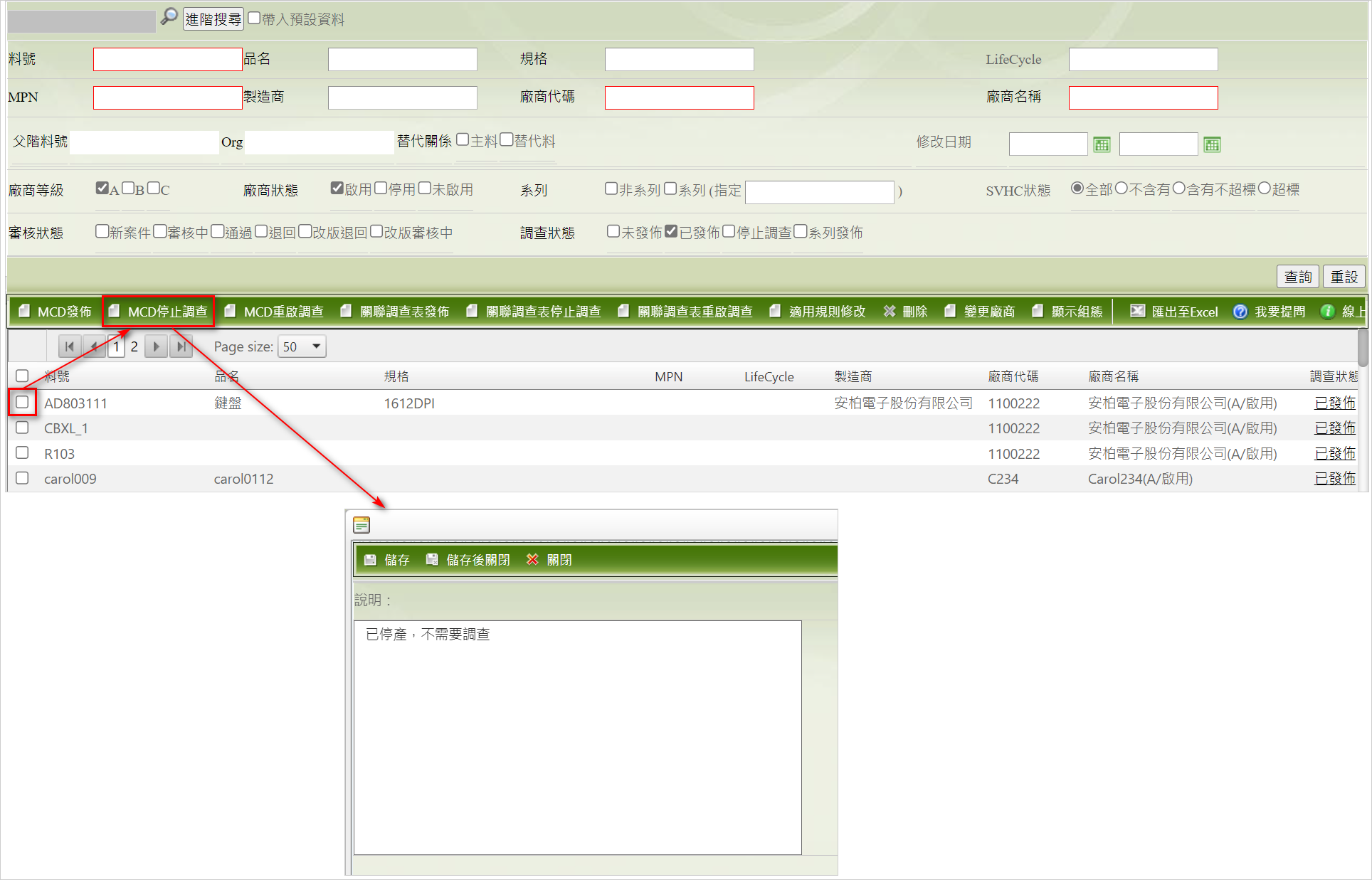1372x880 pixels.
Task: Open the 已發佈 link for AD803111
Action: pyautogui.click(x=1335, y=403)
